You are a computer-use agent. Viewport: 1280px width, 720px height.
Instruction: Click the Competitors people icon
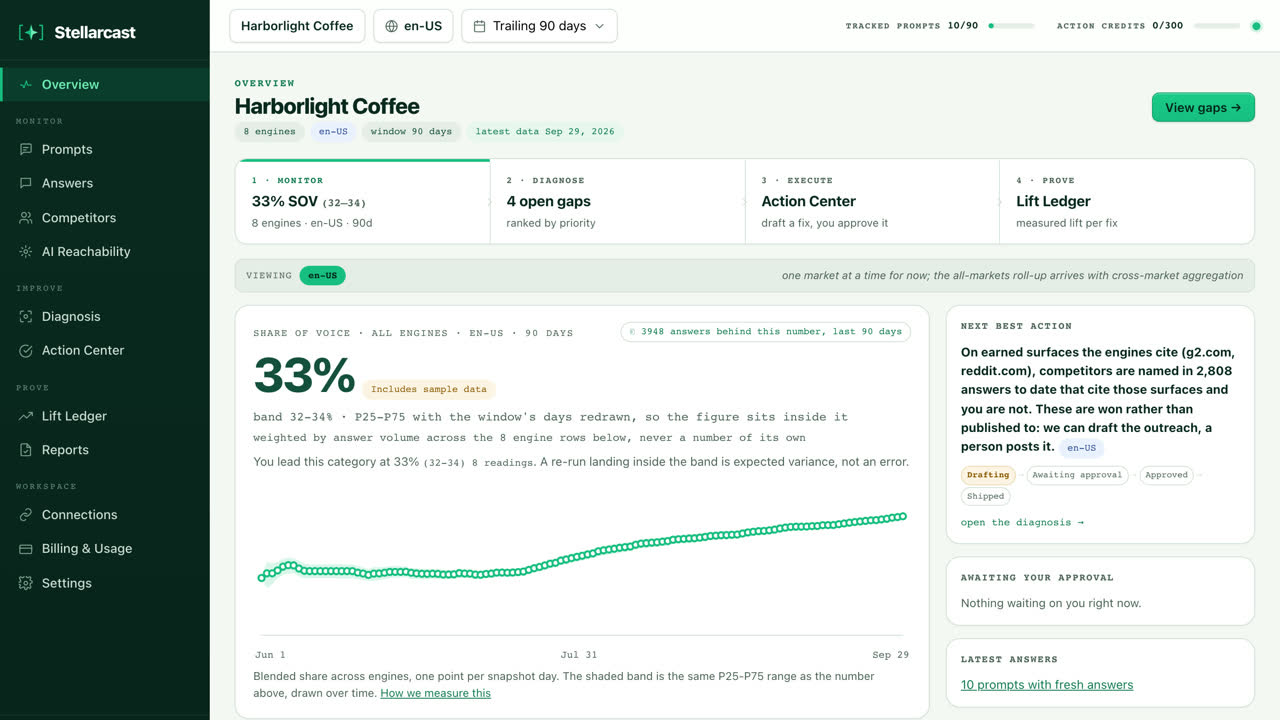pyautogui.click(x=26, y=217)
